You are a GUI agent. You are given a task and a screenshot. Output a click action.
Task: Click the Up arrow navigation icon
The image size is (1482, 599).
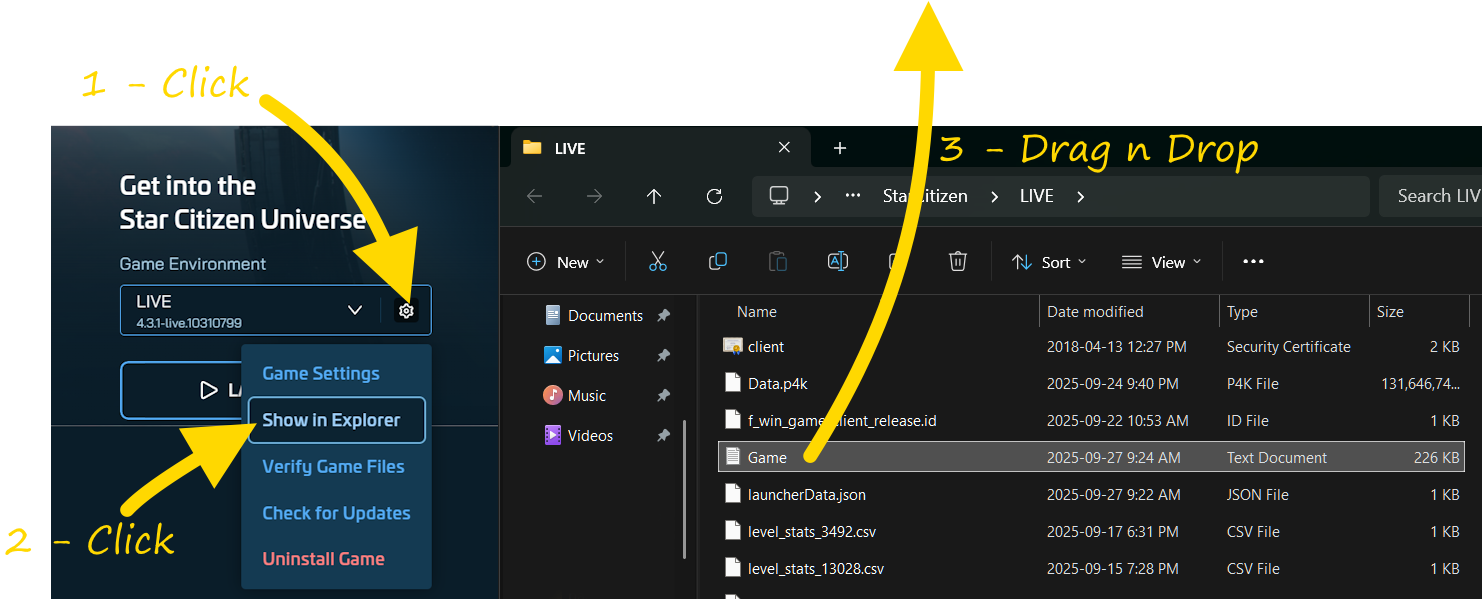click(x=654, y=197)
